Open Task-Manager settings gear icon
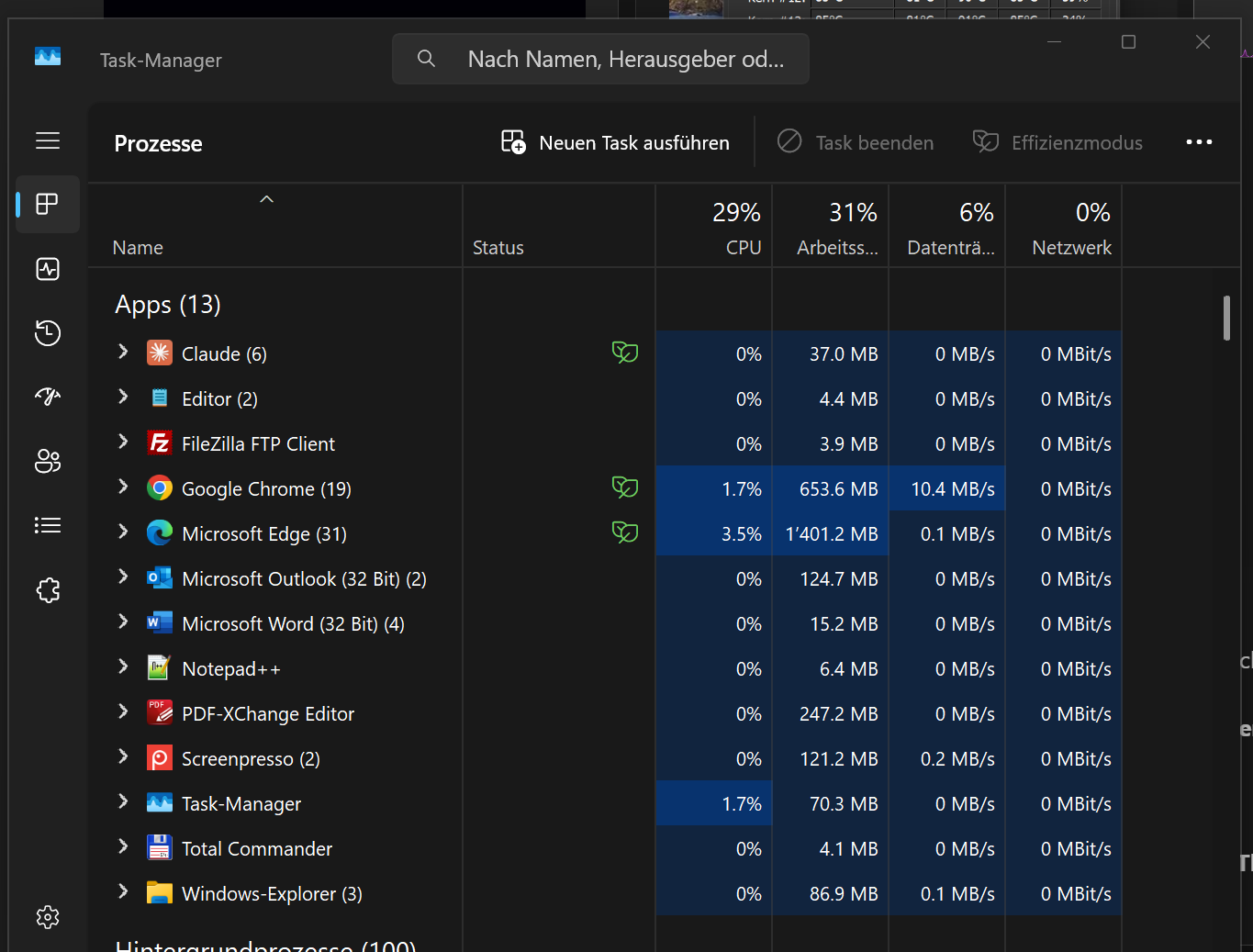 point(48,916)
